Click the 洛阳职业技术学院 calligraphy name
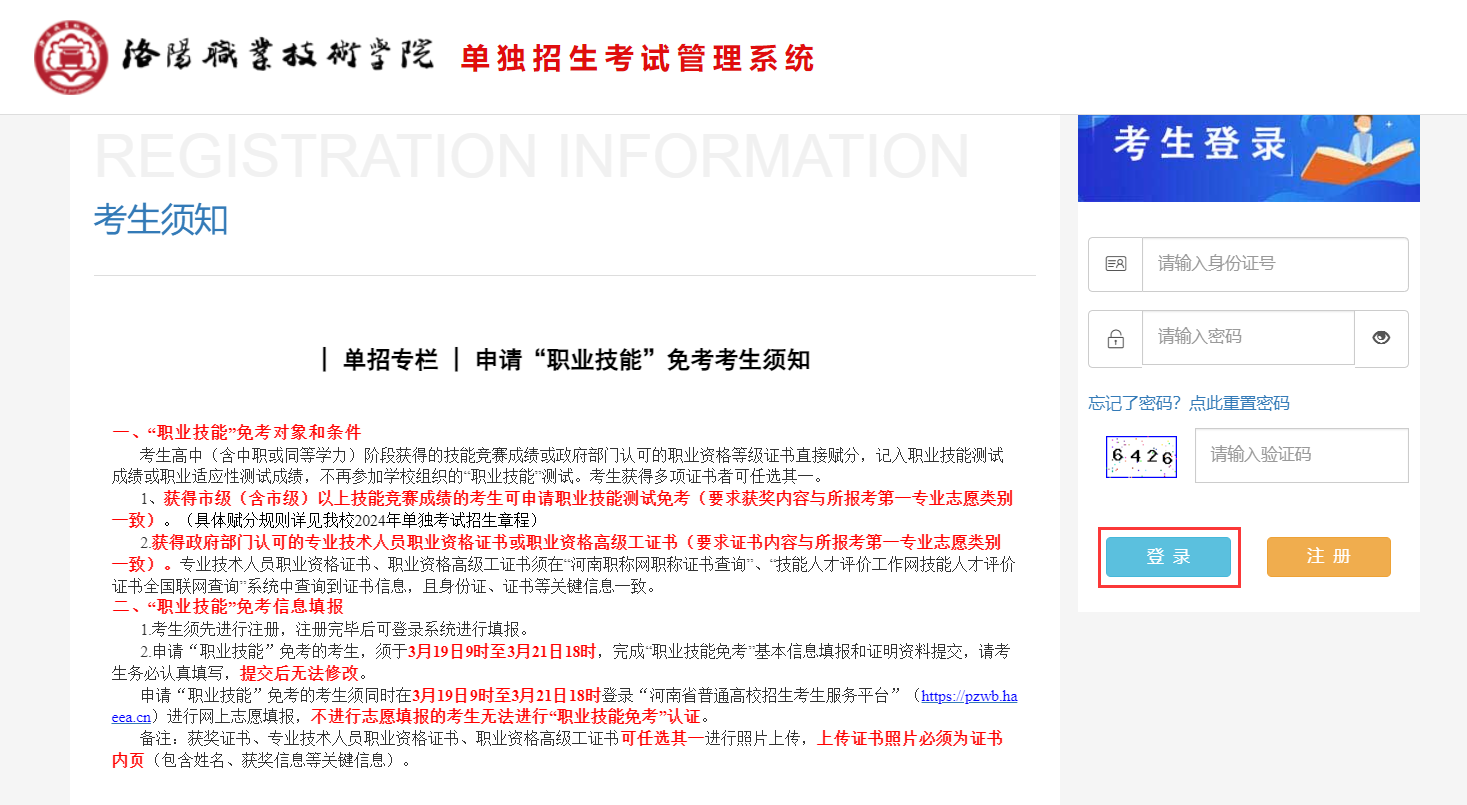Screen dimensions: 1467x805 278,57
